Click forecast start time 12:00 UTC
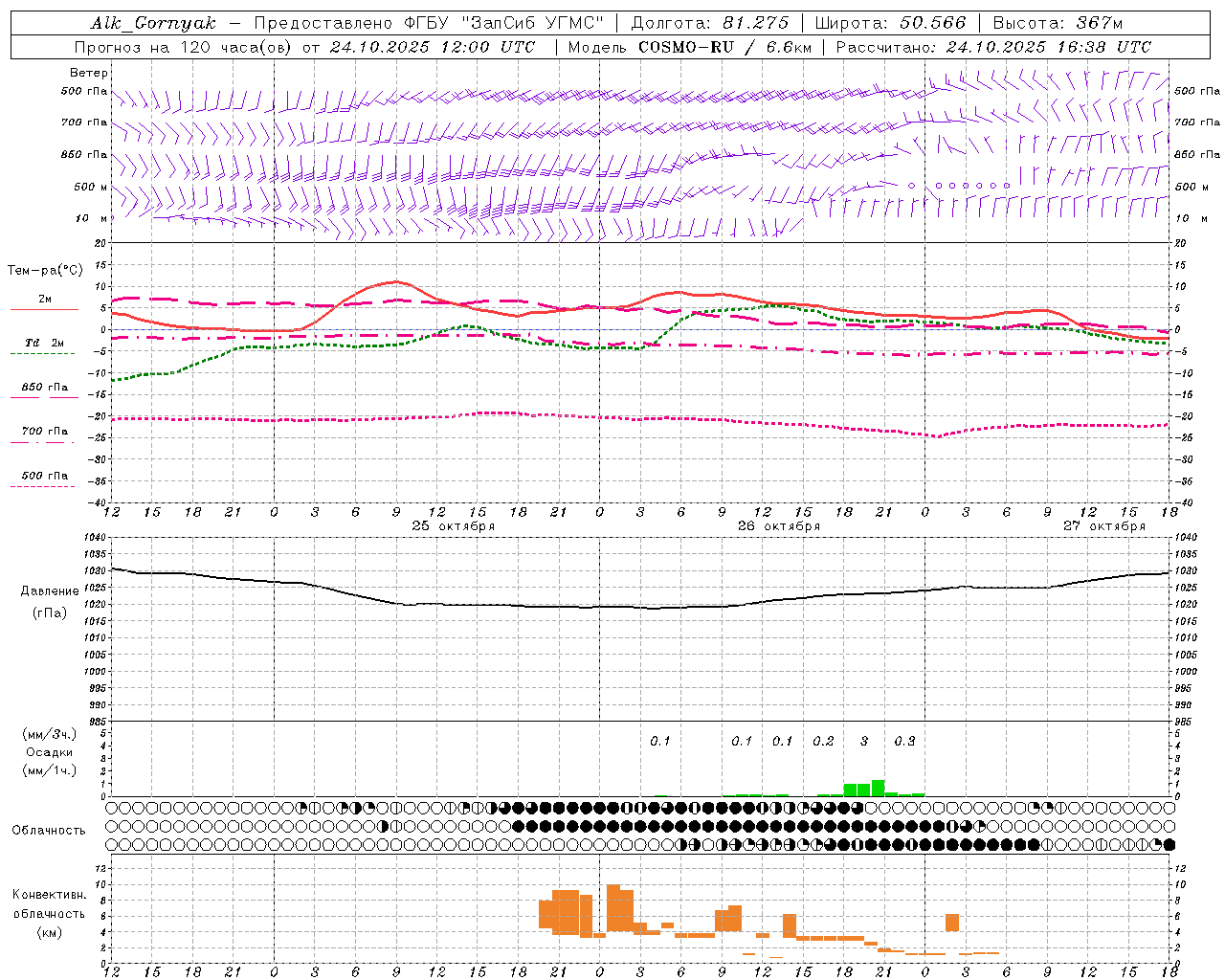 click(488, 47)
